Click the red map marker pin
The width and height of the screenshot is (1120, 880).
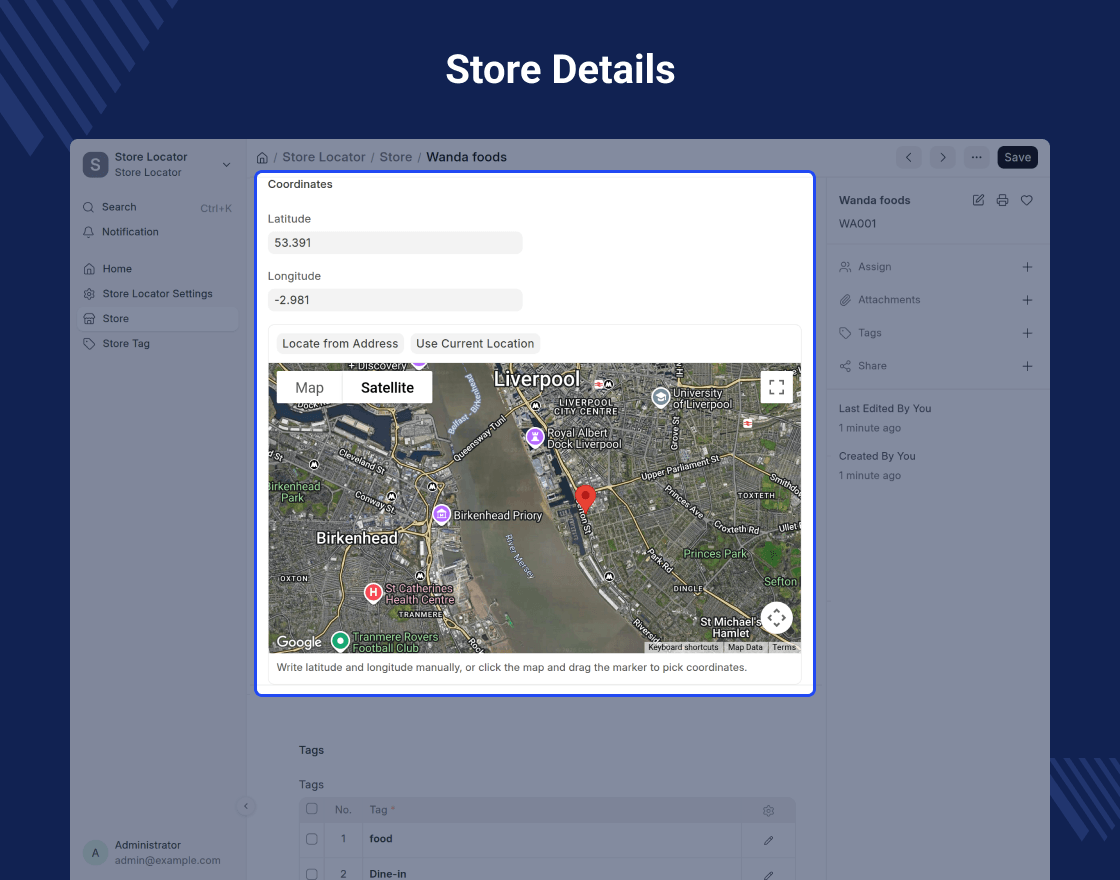tap(585, 498)
